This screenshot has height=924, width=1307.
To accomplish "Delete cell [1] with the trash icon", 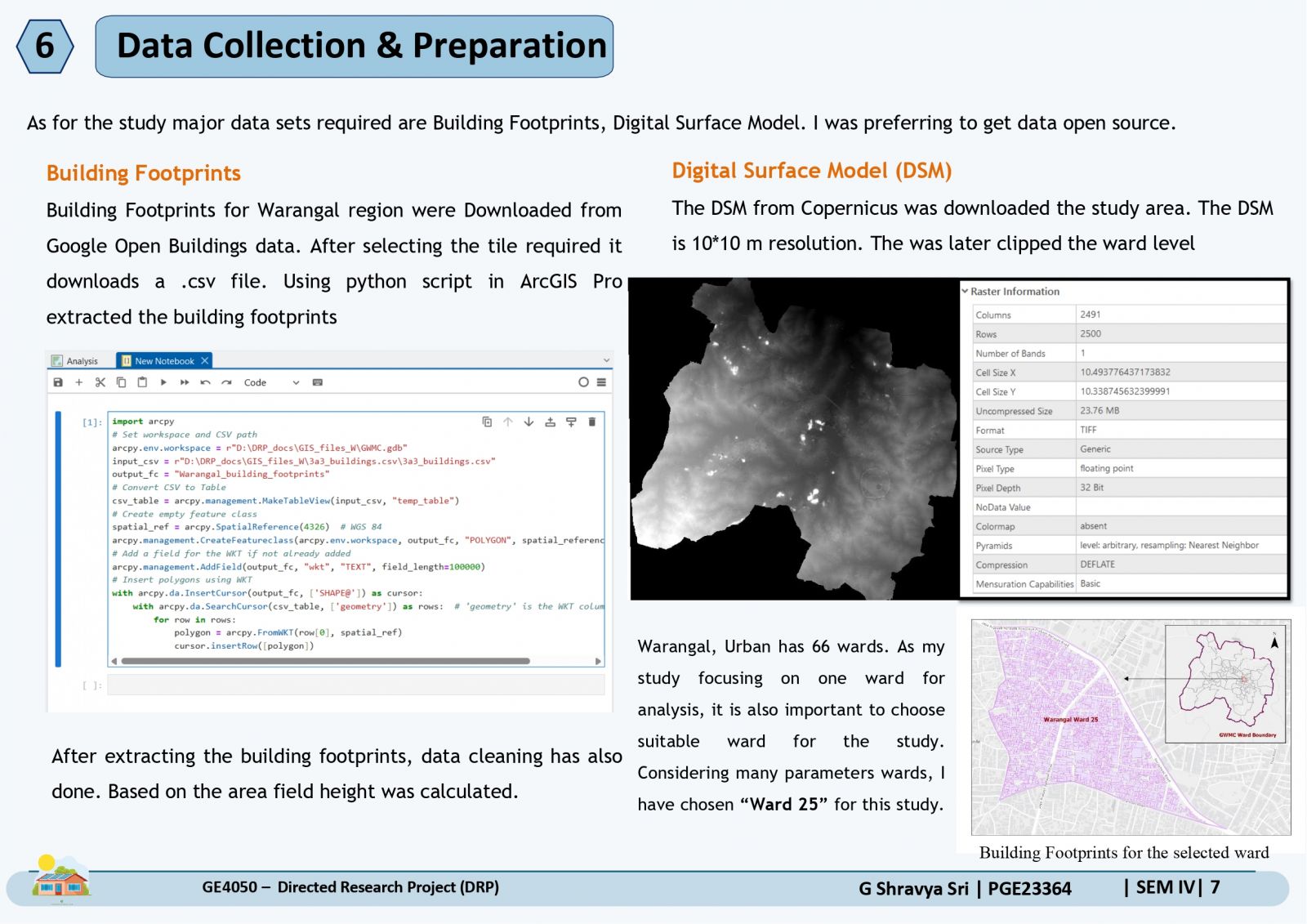I will 592,422.
